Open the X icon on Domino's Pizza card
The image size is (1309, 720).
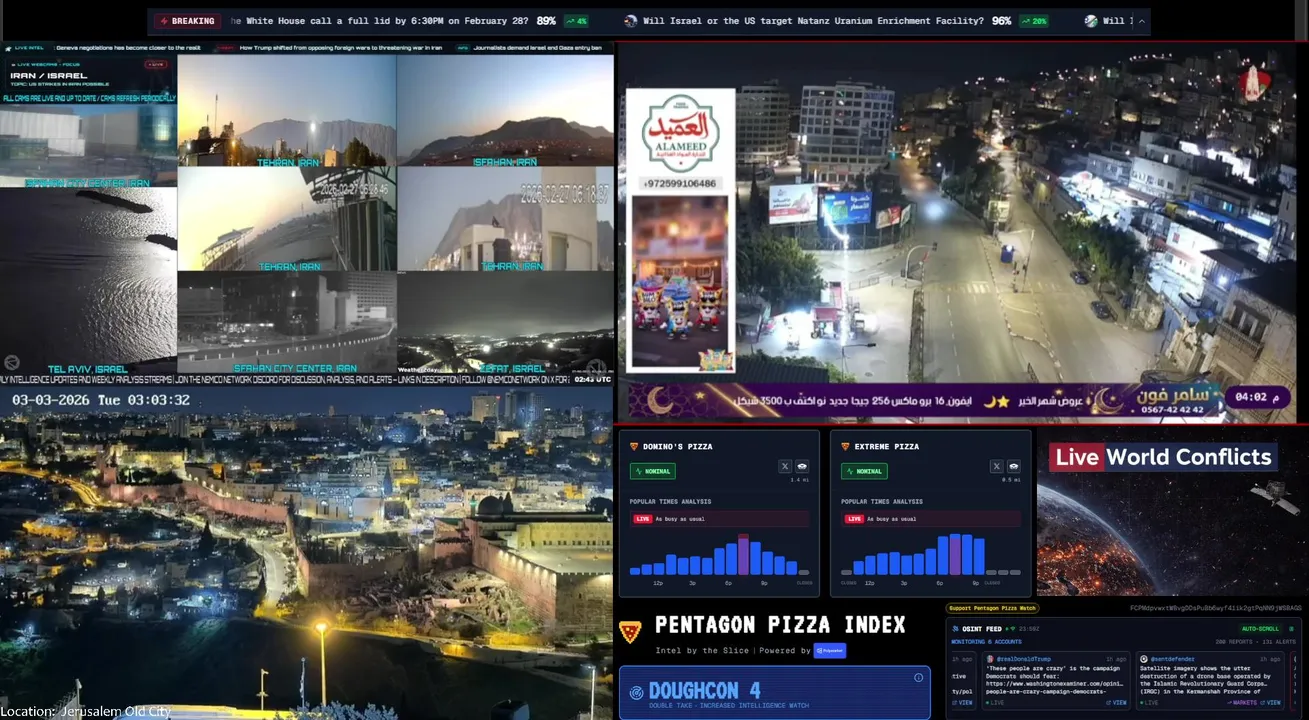click(785, 466)
